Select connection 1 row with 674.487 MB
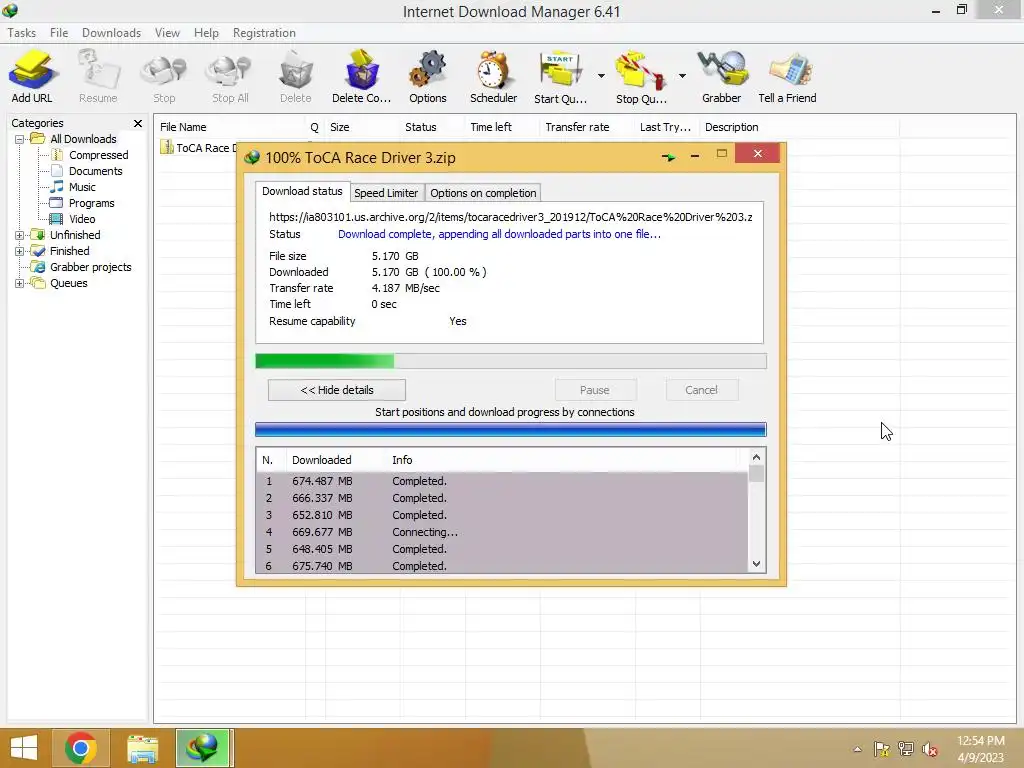 [502, 481]
